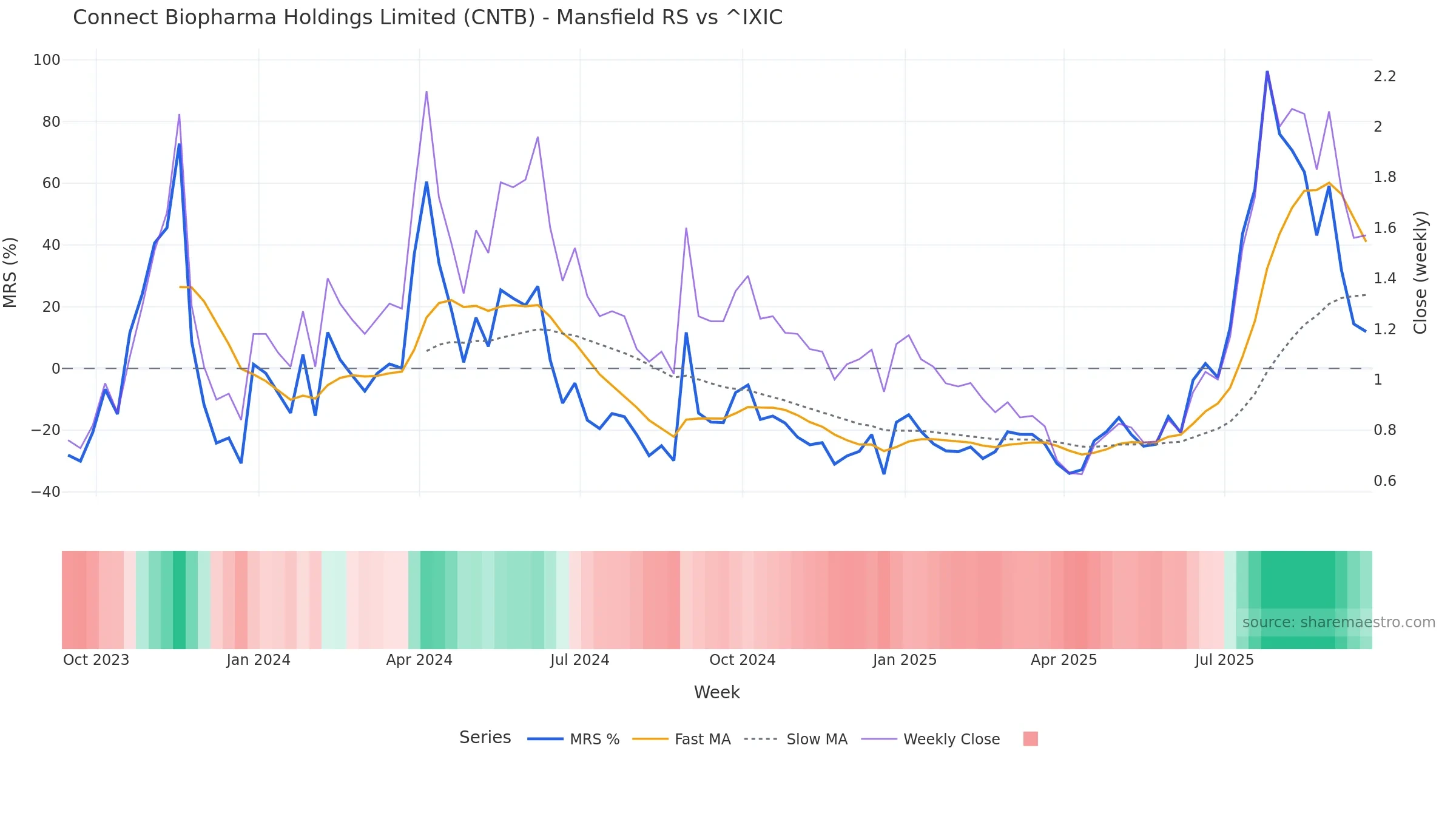Click the MRS peak near 96 in 2025

(x=1267, y=72)
